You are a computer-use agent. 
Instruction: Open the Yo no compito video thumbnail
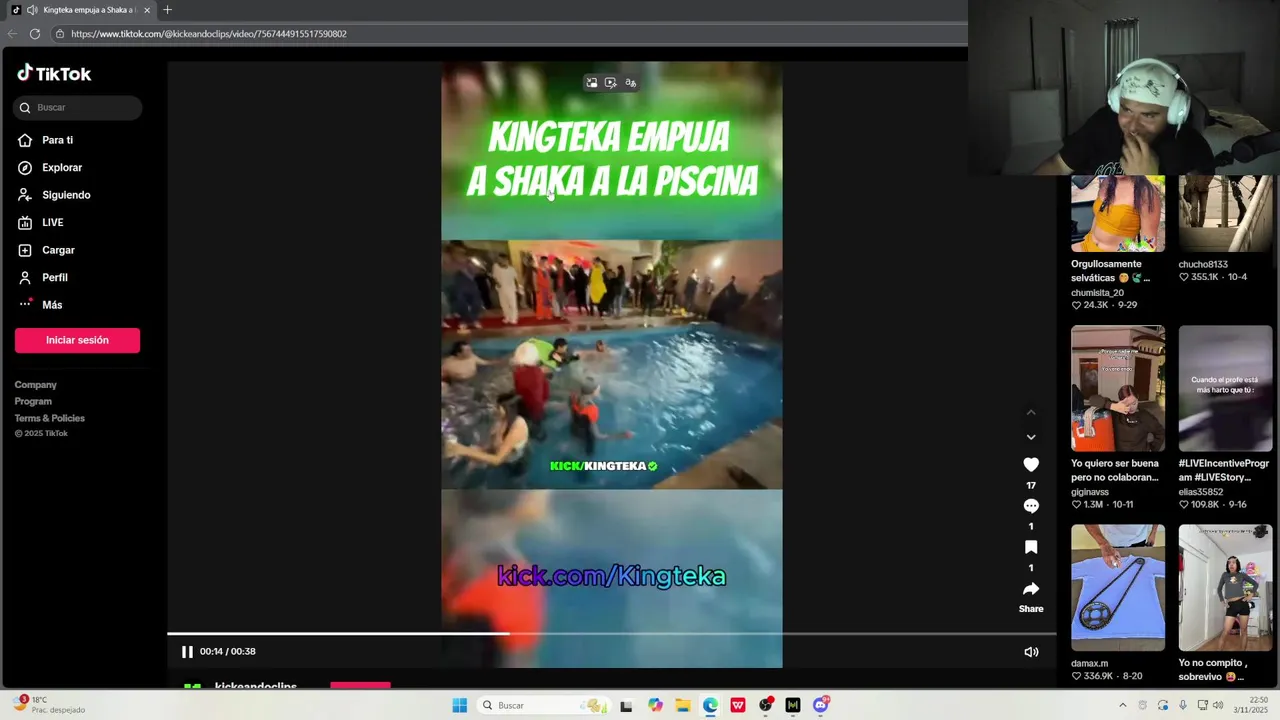pyautogui.click(x=1225, y=588)
